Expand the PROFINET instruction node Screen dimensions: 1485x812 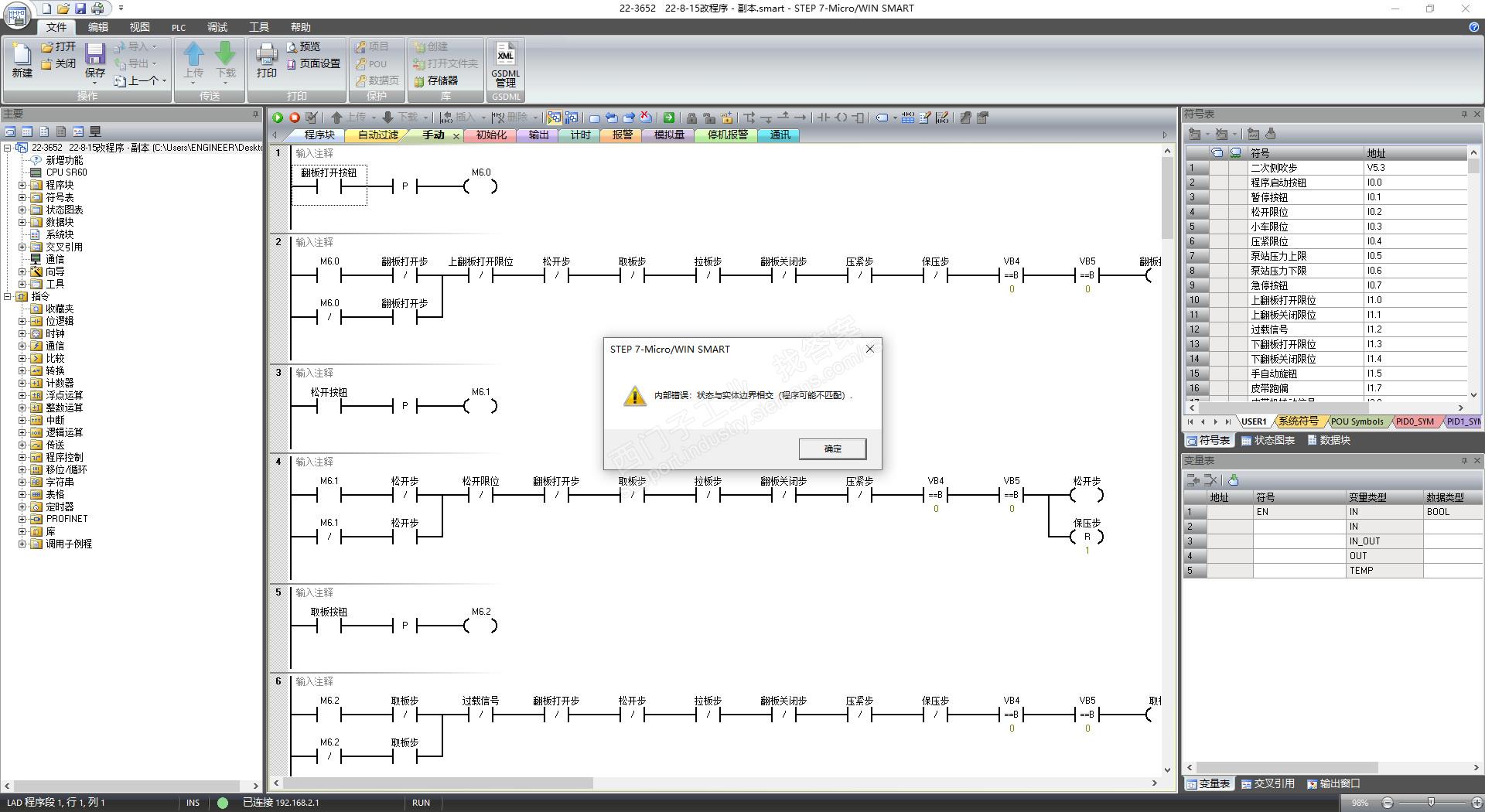(22, 519)
